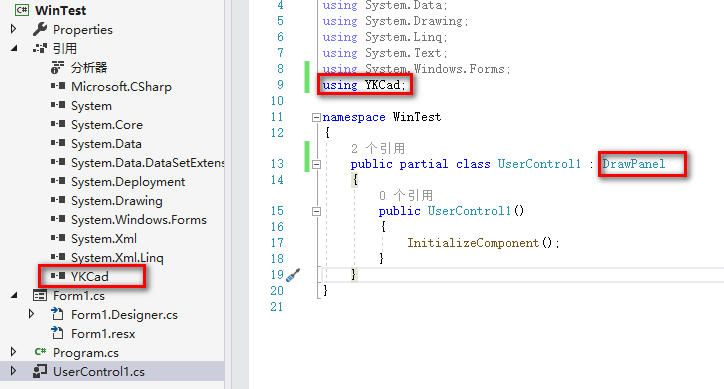The width and height of the screenshot is (724, 389).
Task: Collapse the Form1.cs tree node
Action: 14,295
